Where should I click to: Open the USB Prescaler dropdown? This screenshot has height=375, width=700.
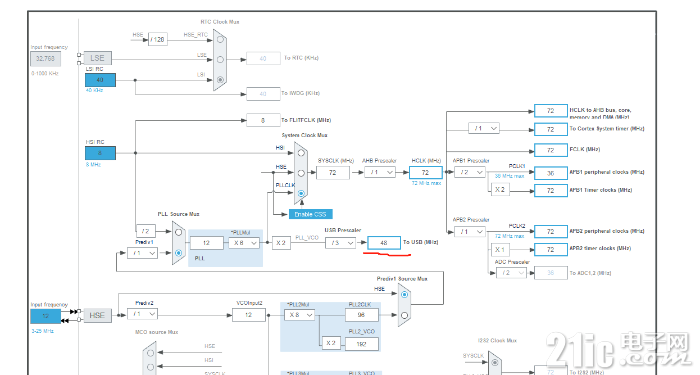pyautogui.click(x=341, y=243)
